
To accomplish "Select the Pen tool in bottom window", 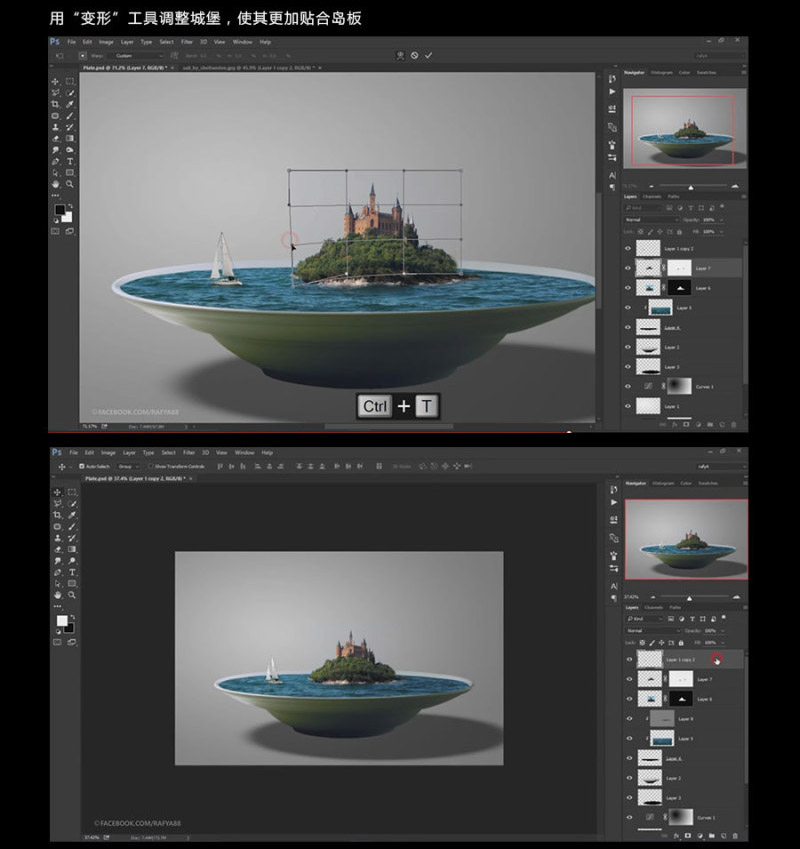I will 57,572.
